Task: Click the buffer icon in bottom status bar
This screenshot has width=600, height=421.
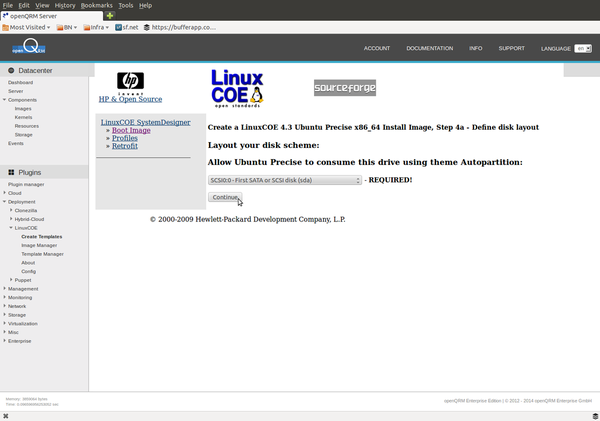Action: [x=595, y=416]
